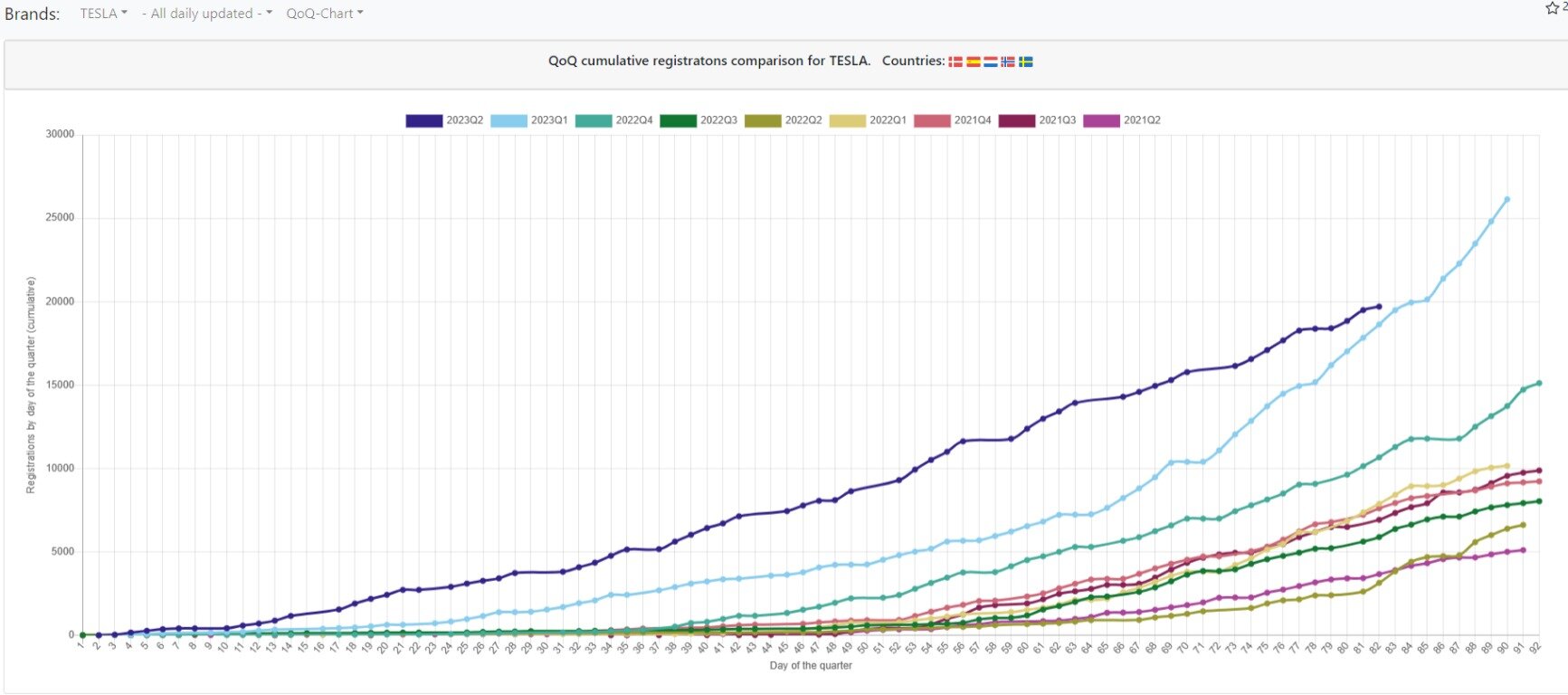The width and height of the screenshot is (1568, 695).
Task: Click the 10000 y-axis tick label
Action: pos(60,469)
